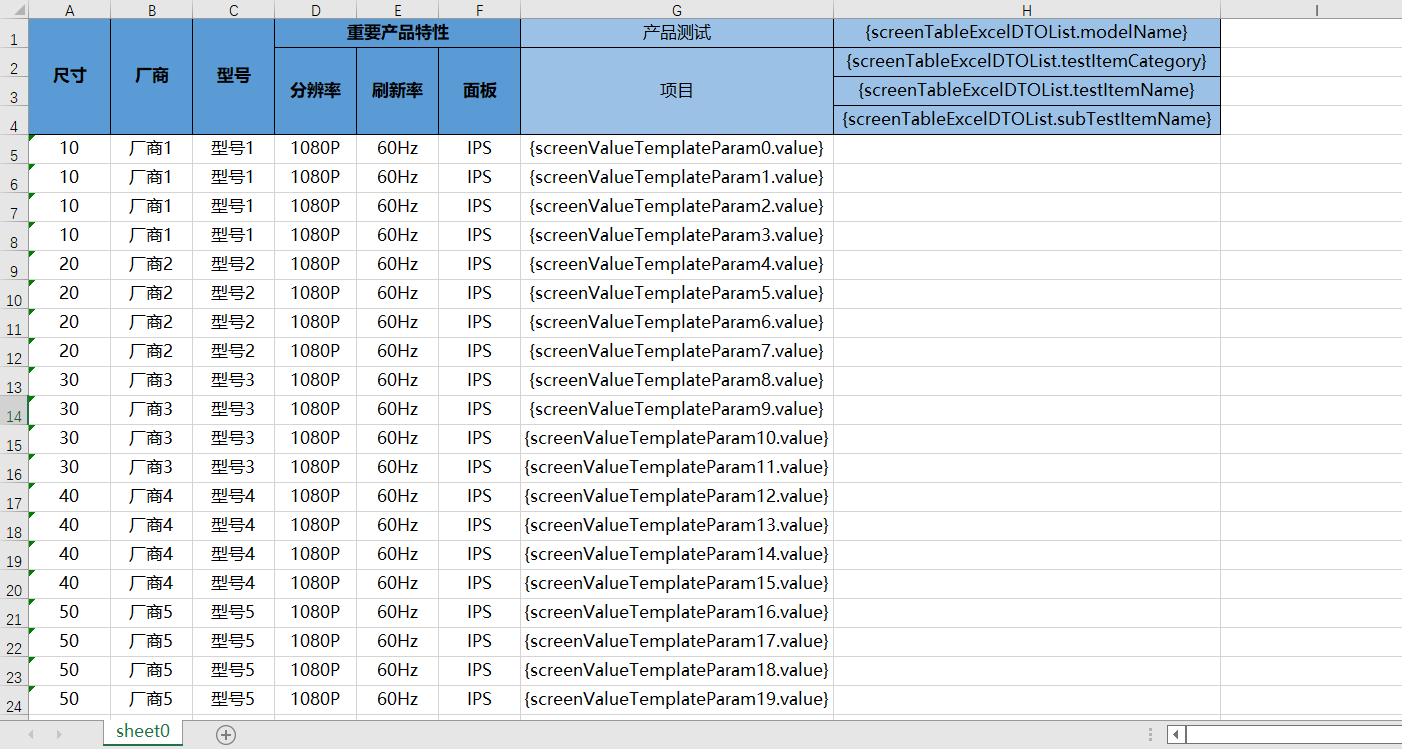Select column D header
This screenshot has height=749, width=1402.
coord(315,10)
